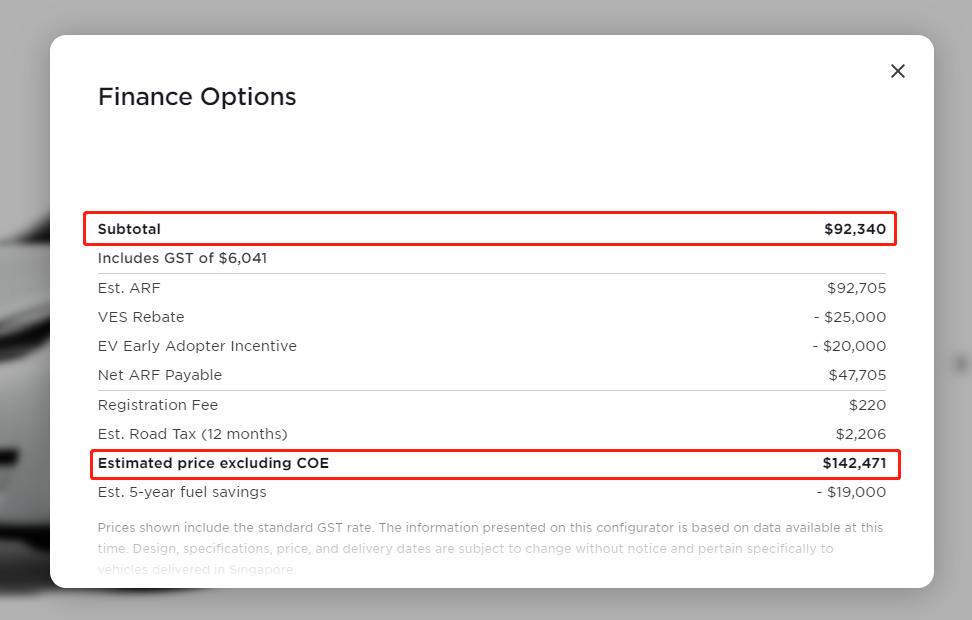Select the $92,705 ARF amount
The width and height of the screenshot is (972, 620).
point(856,288)
